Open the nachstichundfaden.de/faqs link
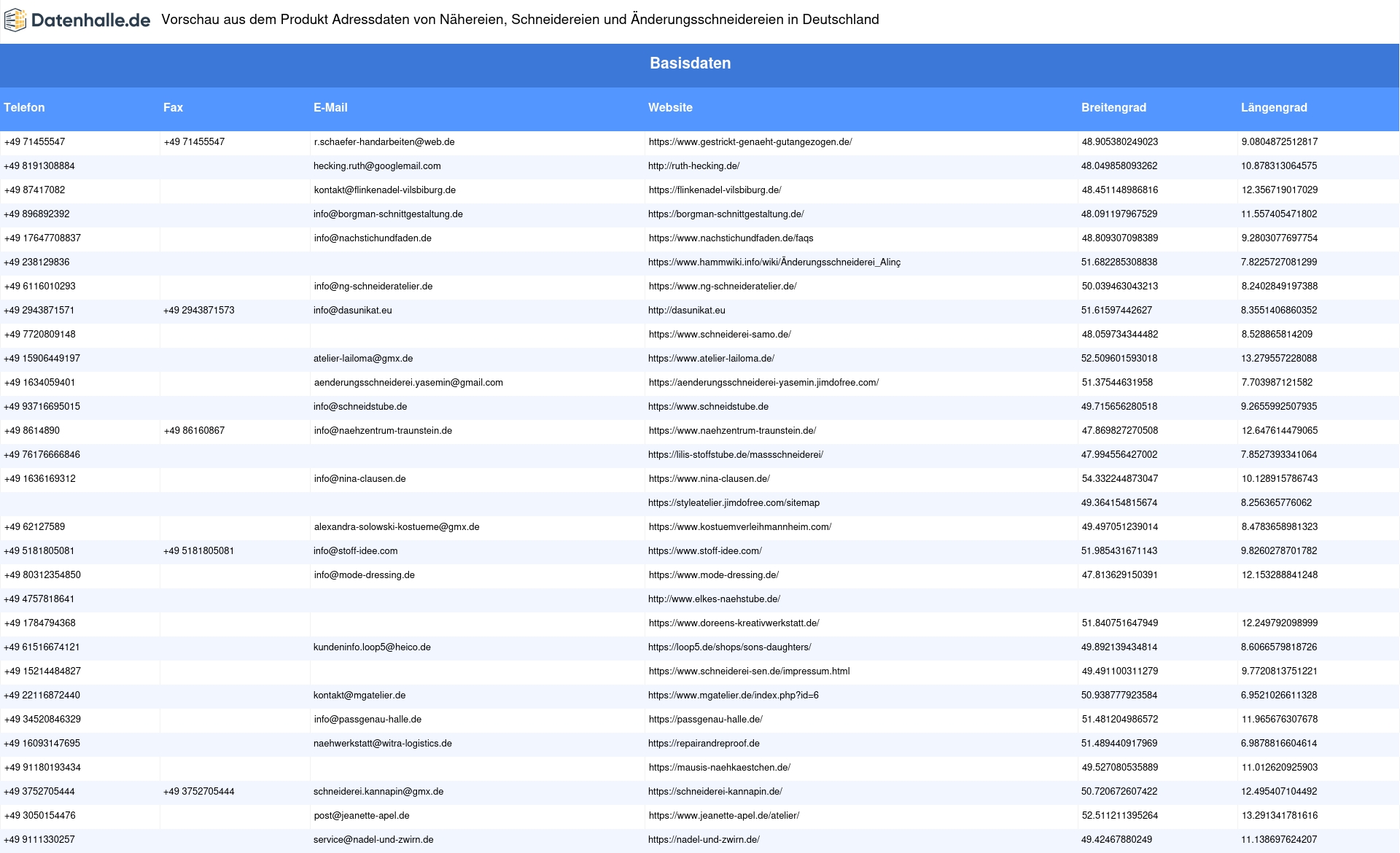The image size is (1400, 853). point(731,238)
